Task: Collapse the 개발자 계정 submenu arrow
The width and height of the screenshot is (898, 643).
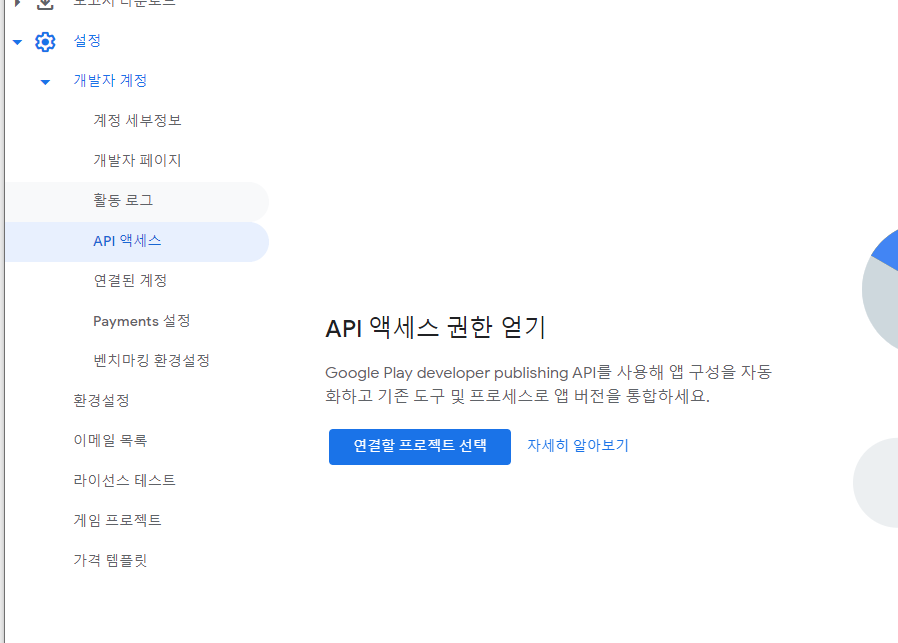Action: tap(45, 82)
